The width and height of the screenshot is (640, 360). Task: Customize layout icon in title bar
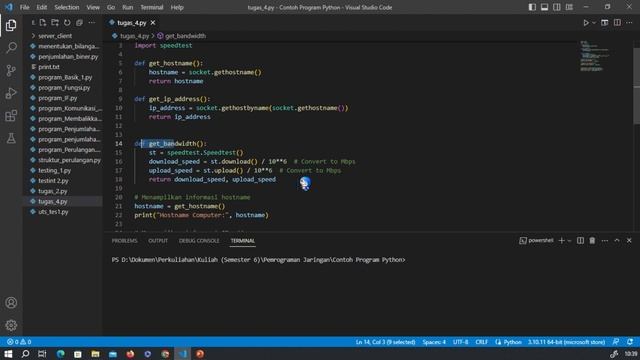569,7
